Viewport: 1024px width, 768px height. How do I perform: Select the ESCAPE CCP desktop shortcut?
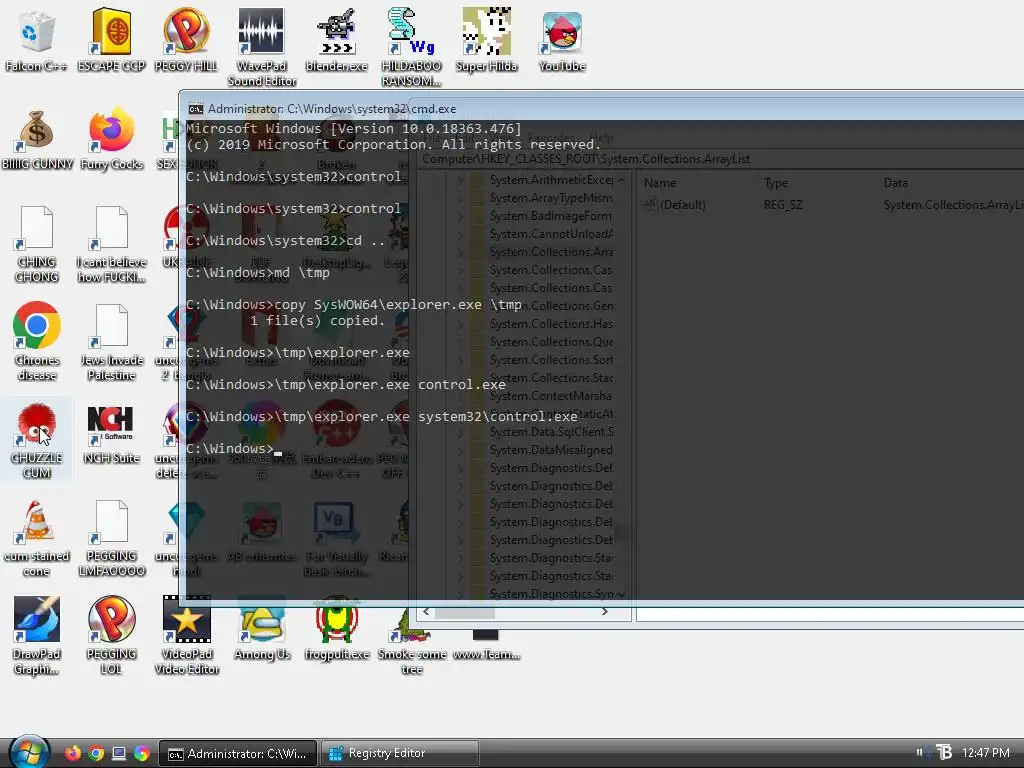111,39
